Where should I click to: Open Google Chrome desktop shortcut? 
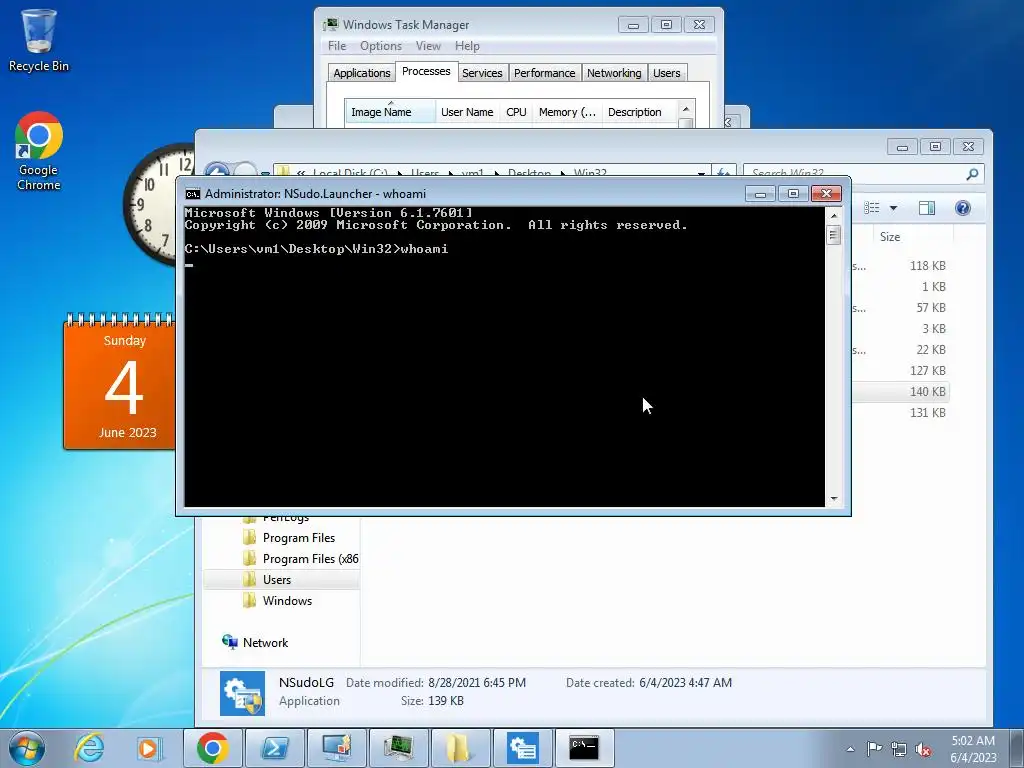pyautogui.click(x=39, y=152)
